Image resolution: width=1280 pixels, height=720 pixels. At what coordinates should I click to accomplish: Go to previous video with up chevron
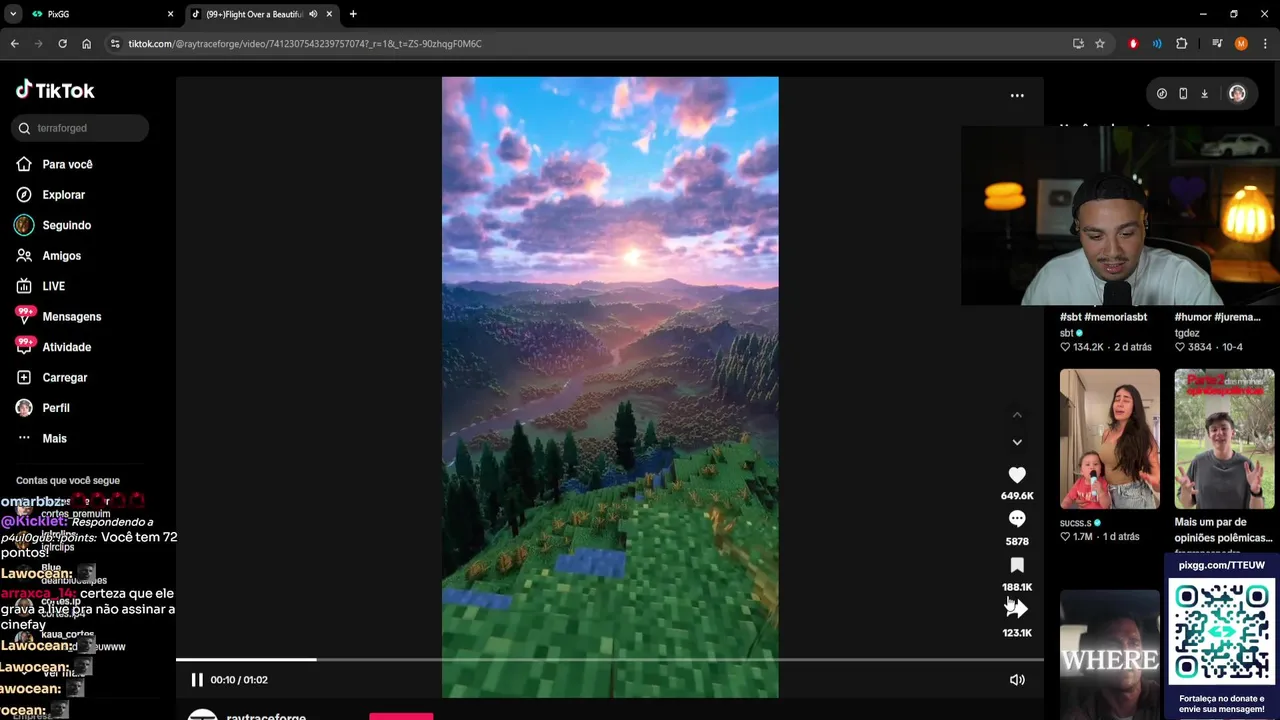[x=1017, y=415]
